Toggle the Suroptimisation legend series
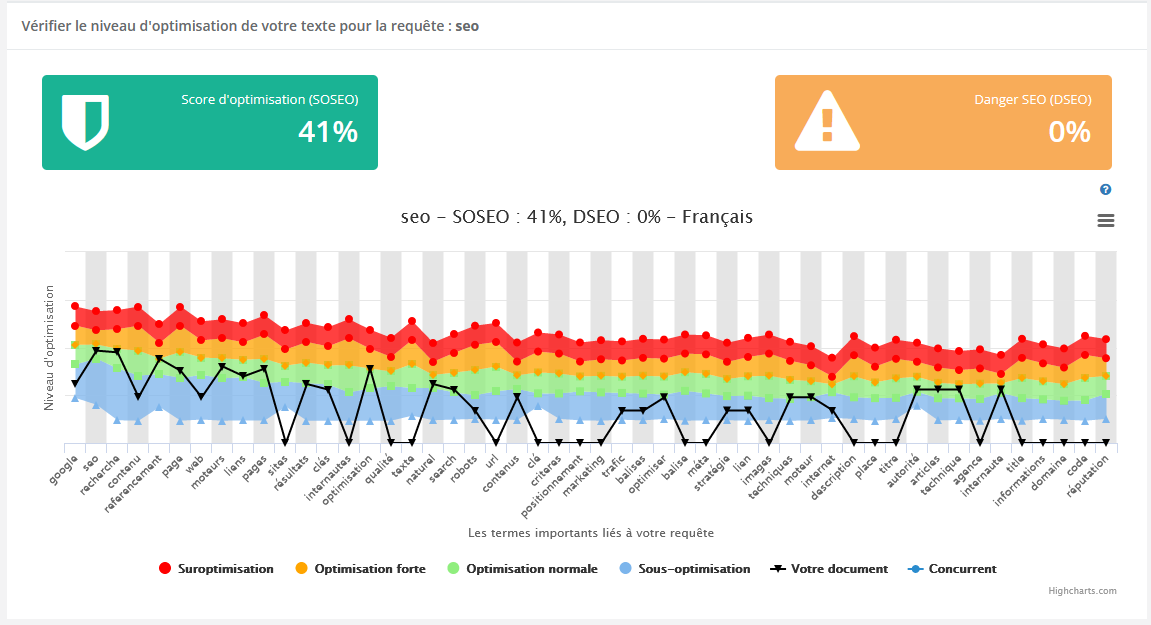1151x625 pixels. (225, 569)
